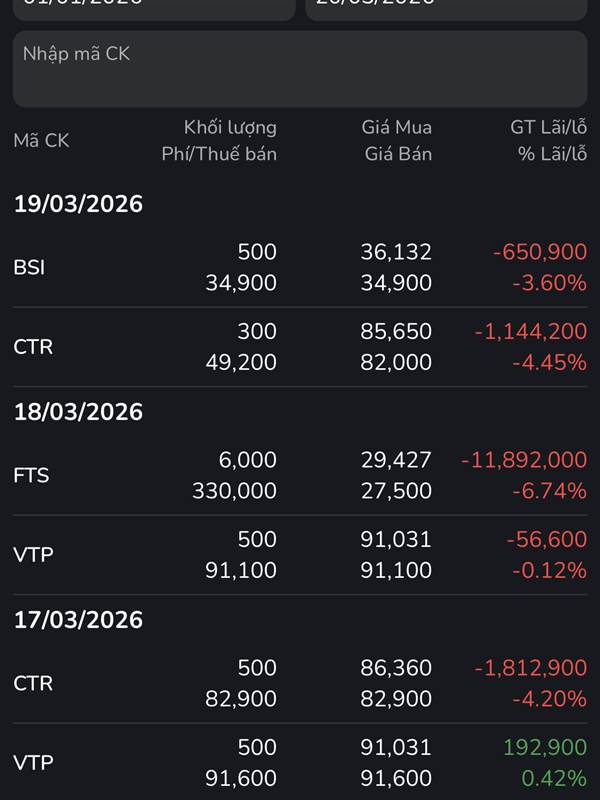Tap the "GT Lãi/lỗ" column header
Viewport: 600px width, 800px height.
(548, 127)
